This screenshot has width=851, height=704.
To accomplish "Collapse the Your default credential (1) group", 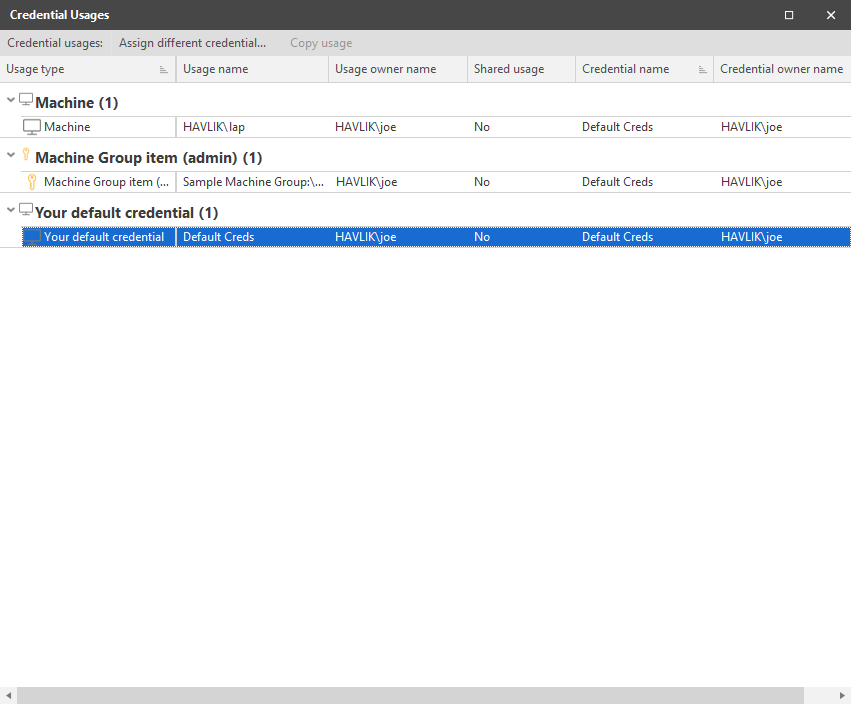I will click(x=10, y=211).
